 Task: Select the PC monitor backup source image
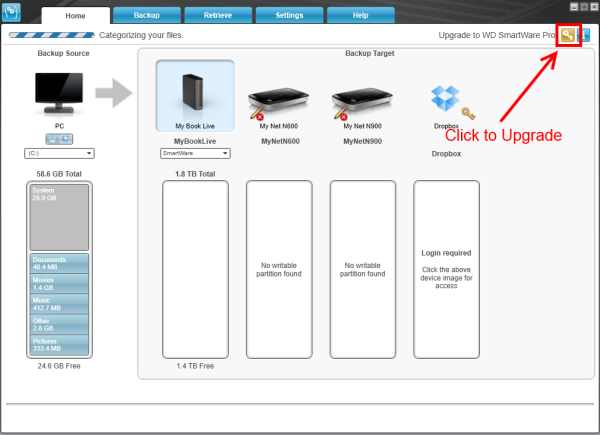59,93
